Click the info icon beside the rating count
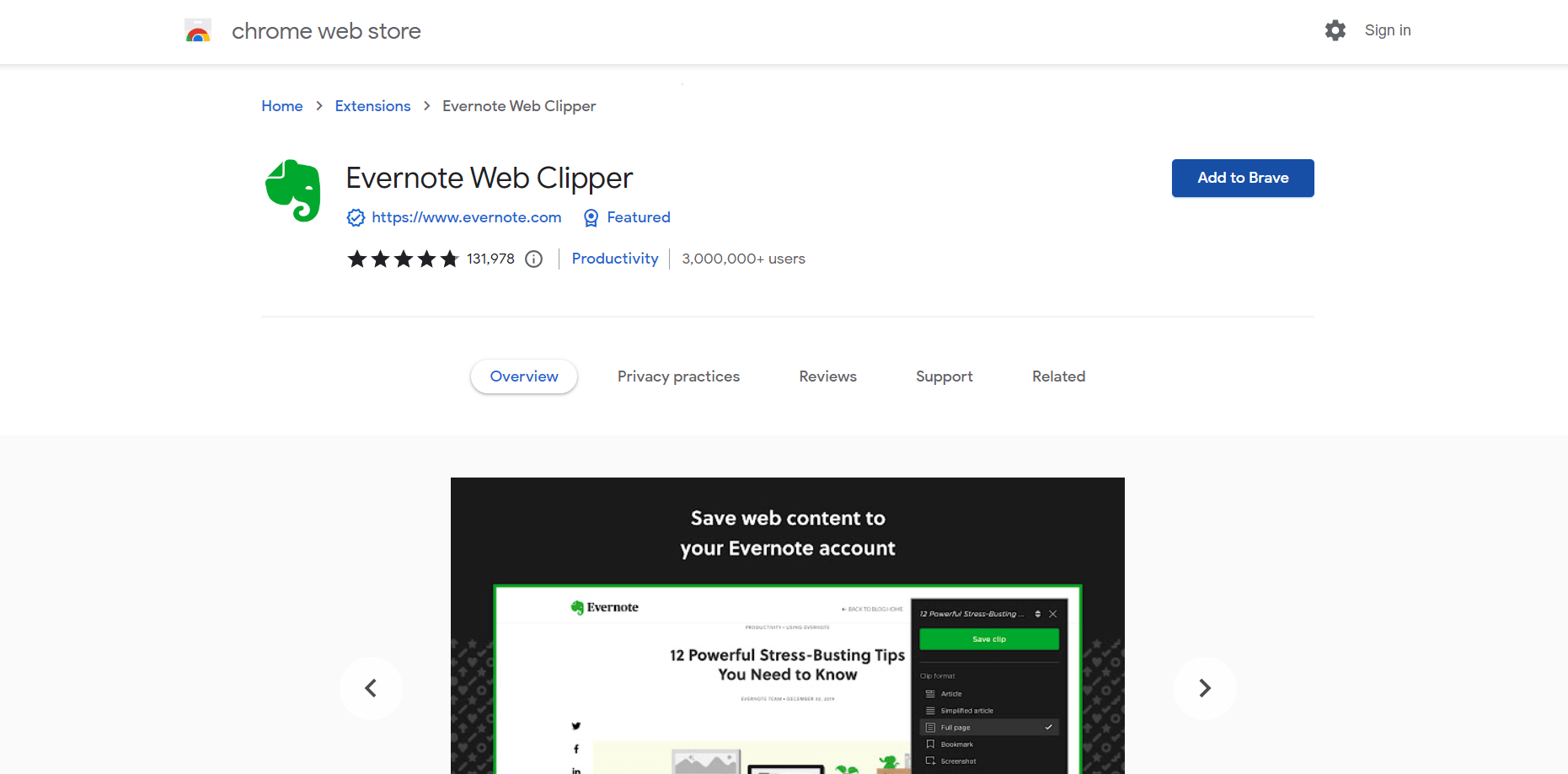The image size is (1568, 774). pyautogui.click(x=533, y=259)
